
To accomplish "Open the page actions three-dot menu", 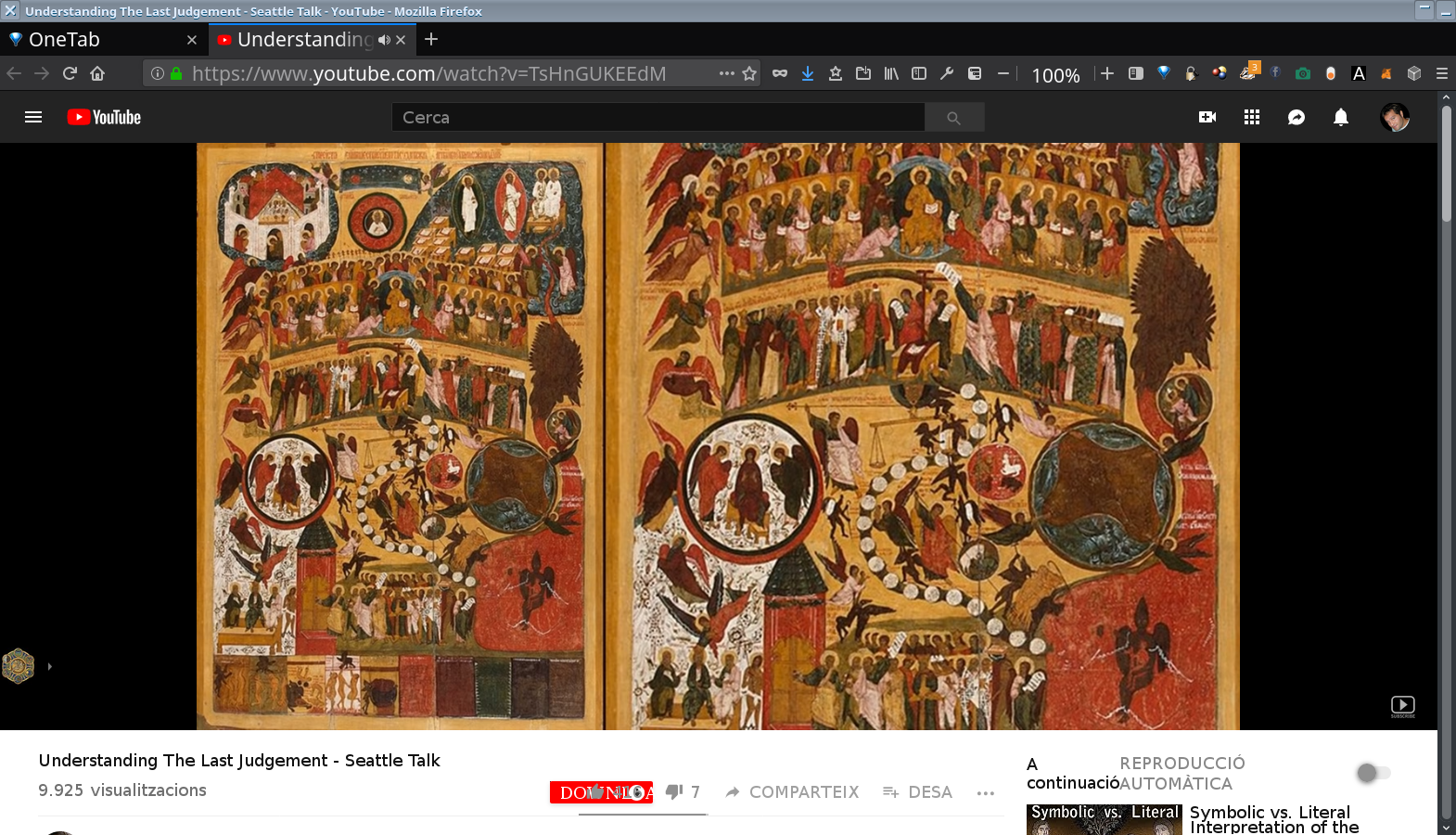I will [727, 73].
